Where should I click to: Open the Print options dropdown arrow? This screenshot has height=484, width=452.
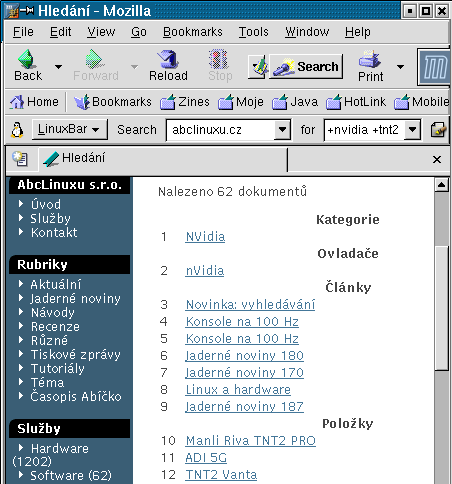coord(400,67)
